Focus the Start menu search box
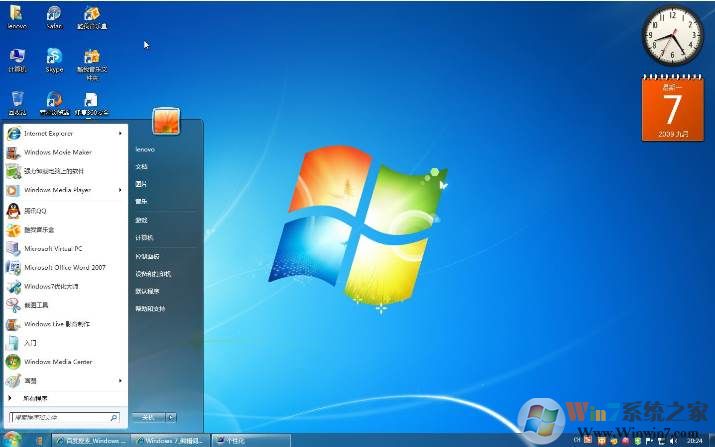Image resolution: width=715 pixels, height=447 pixels. (62, 417)
